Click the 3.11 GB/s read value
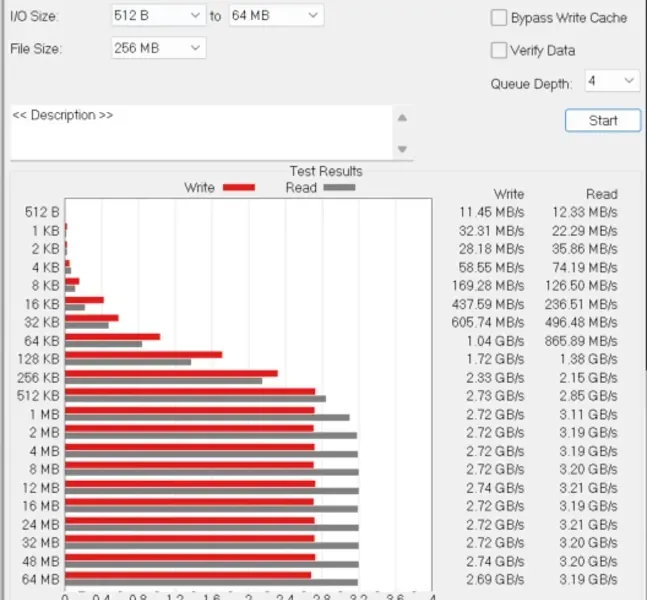Screen dimensions: 647x600 (x=588, y=414)
